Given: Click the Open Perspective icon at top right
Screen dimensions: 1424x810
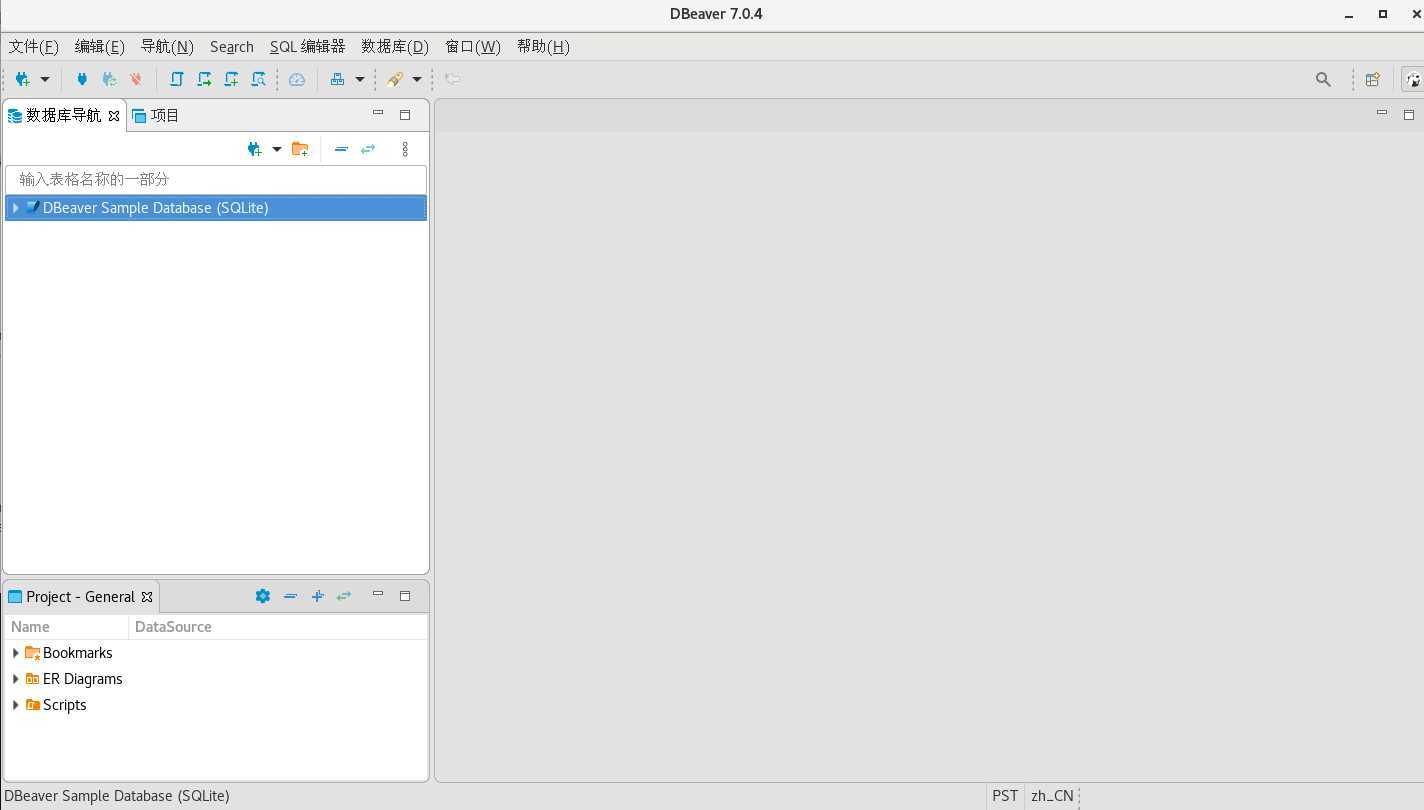Looking at the screenshot, I should (1372, 79).
